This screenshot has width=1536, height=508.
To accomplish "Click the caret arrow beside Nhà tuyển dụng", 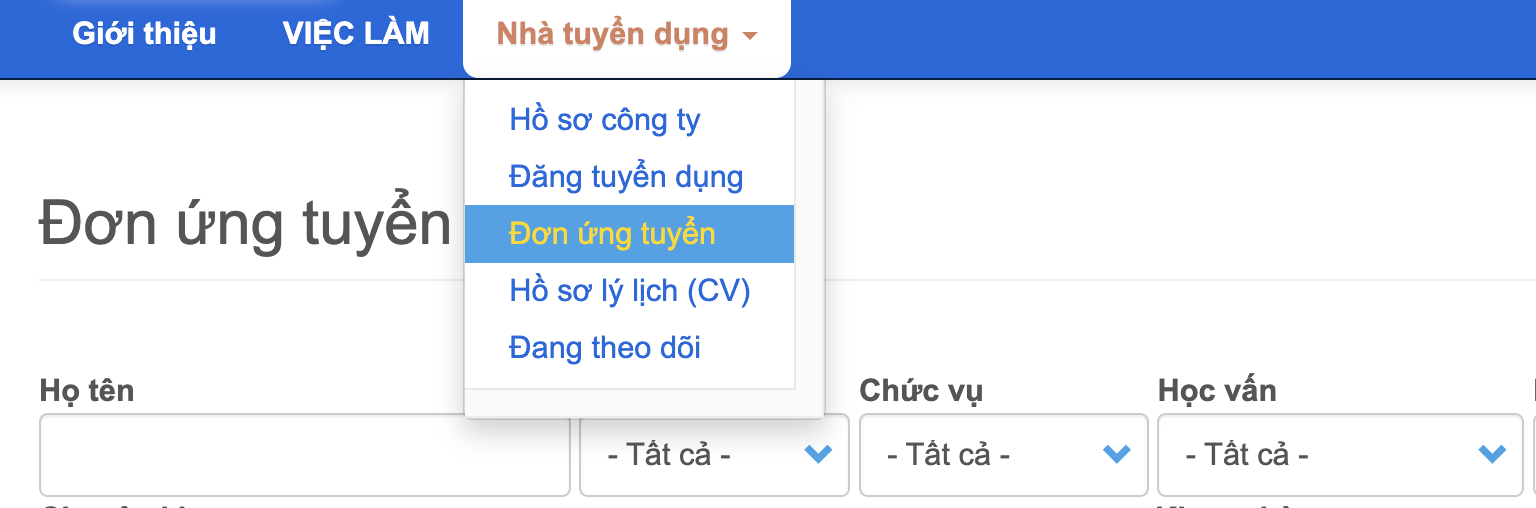I will pyautogui.click(x=750, y=37).
